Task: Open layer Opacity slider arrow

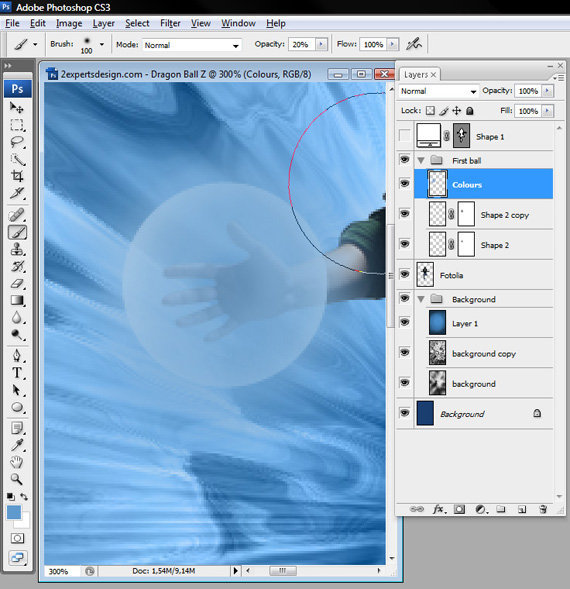Action: pos(547,91)
